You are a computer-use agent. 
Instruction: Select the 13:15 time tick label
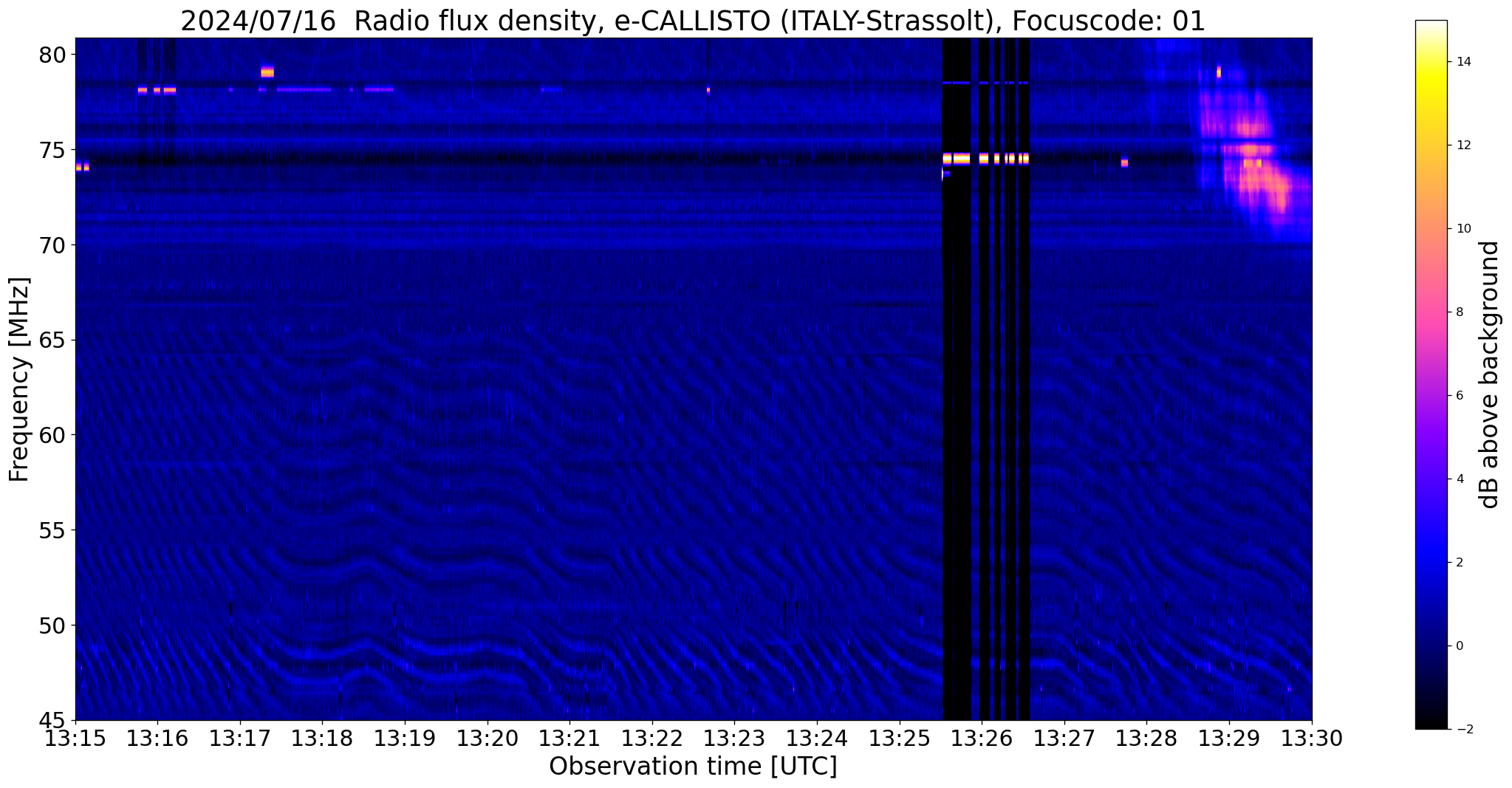[x=75, y=738]
